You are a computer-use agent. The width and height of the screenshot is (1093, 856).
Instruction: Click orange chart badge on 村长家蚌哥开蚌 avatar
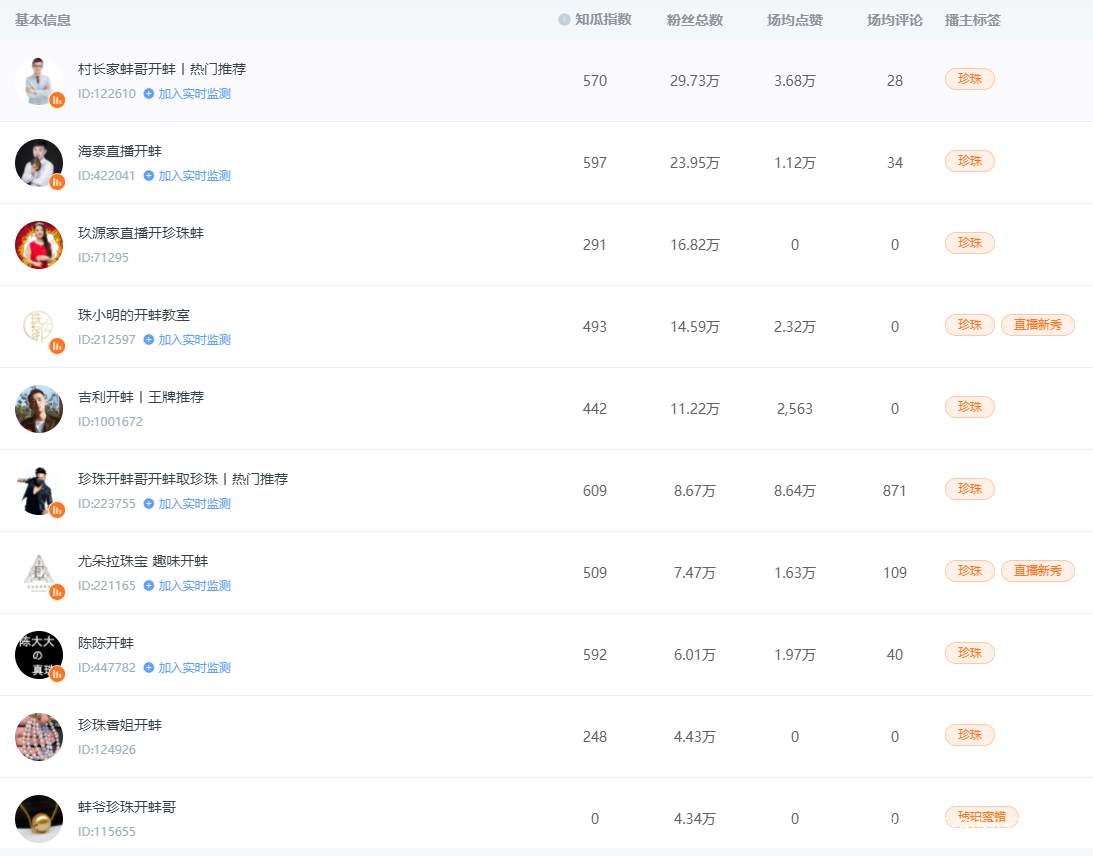click(57, 99)
